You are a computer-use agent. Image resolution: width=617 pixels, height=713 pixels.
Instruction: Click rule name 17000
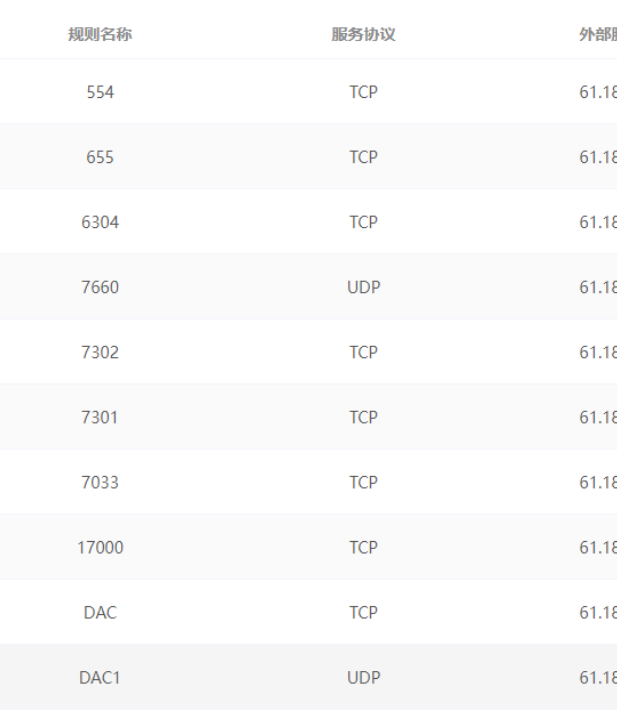pos(100,547)
